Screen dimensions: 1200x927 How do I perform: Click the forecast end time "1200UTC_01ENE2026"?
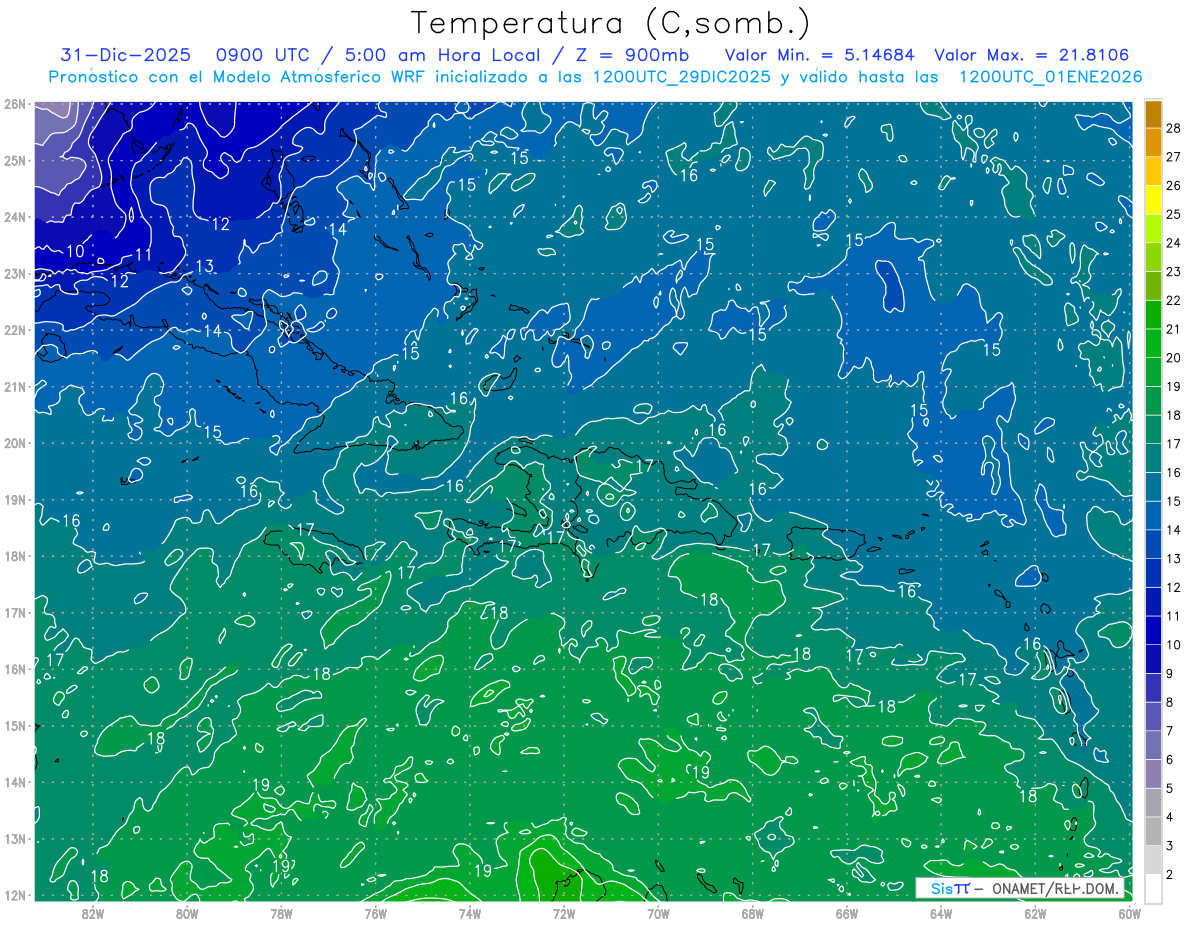(1051, 77)
